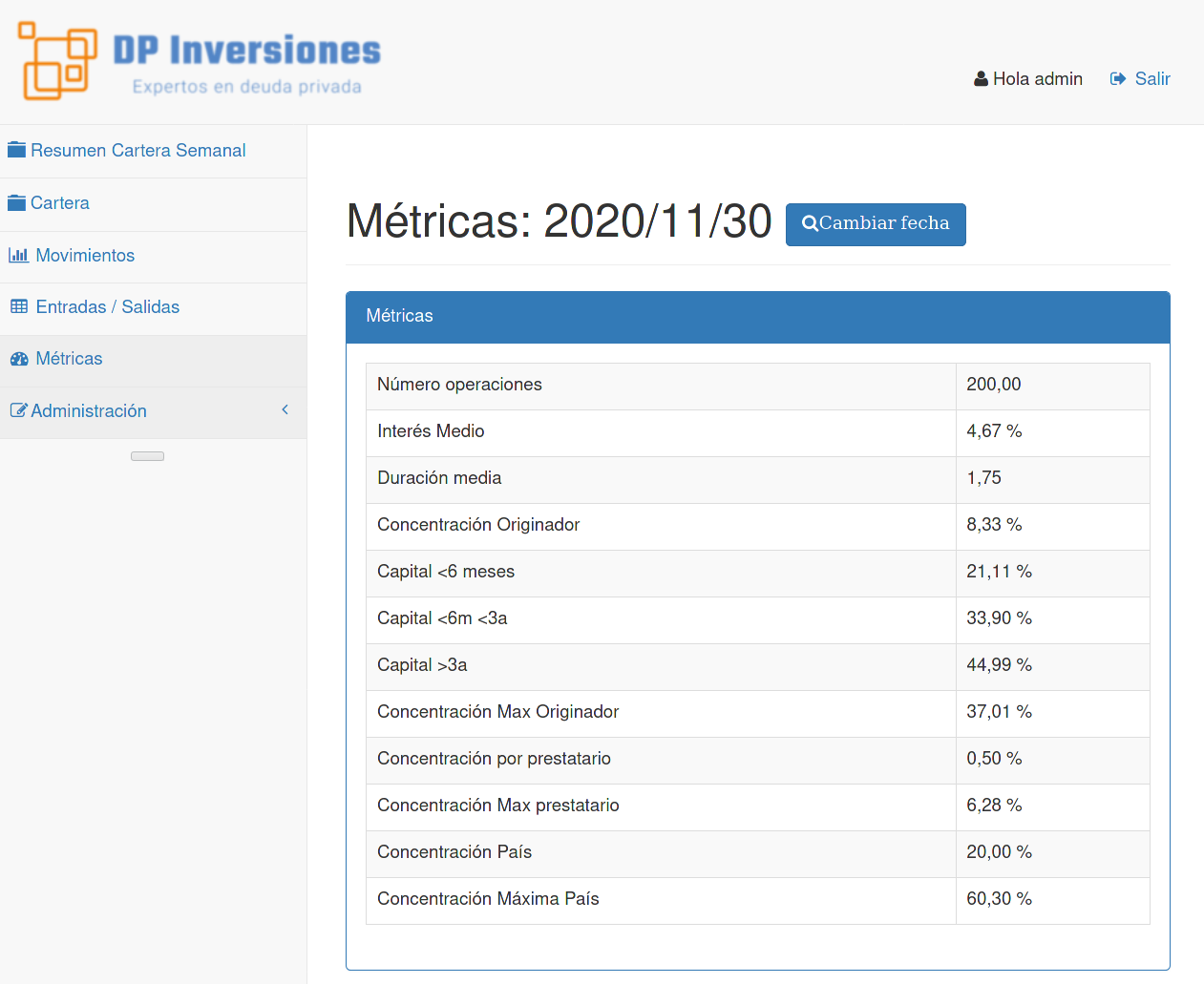This screenshot has width=1204, height=984.
Task: Expand the Administración submenu chevron
Action: (x=285, y=409)
